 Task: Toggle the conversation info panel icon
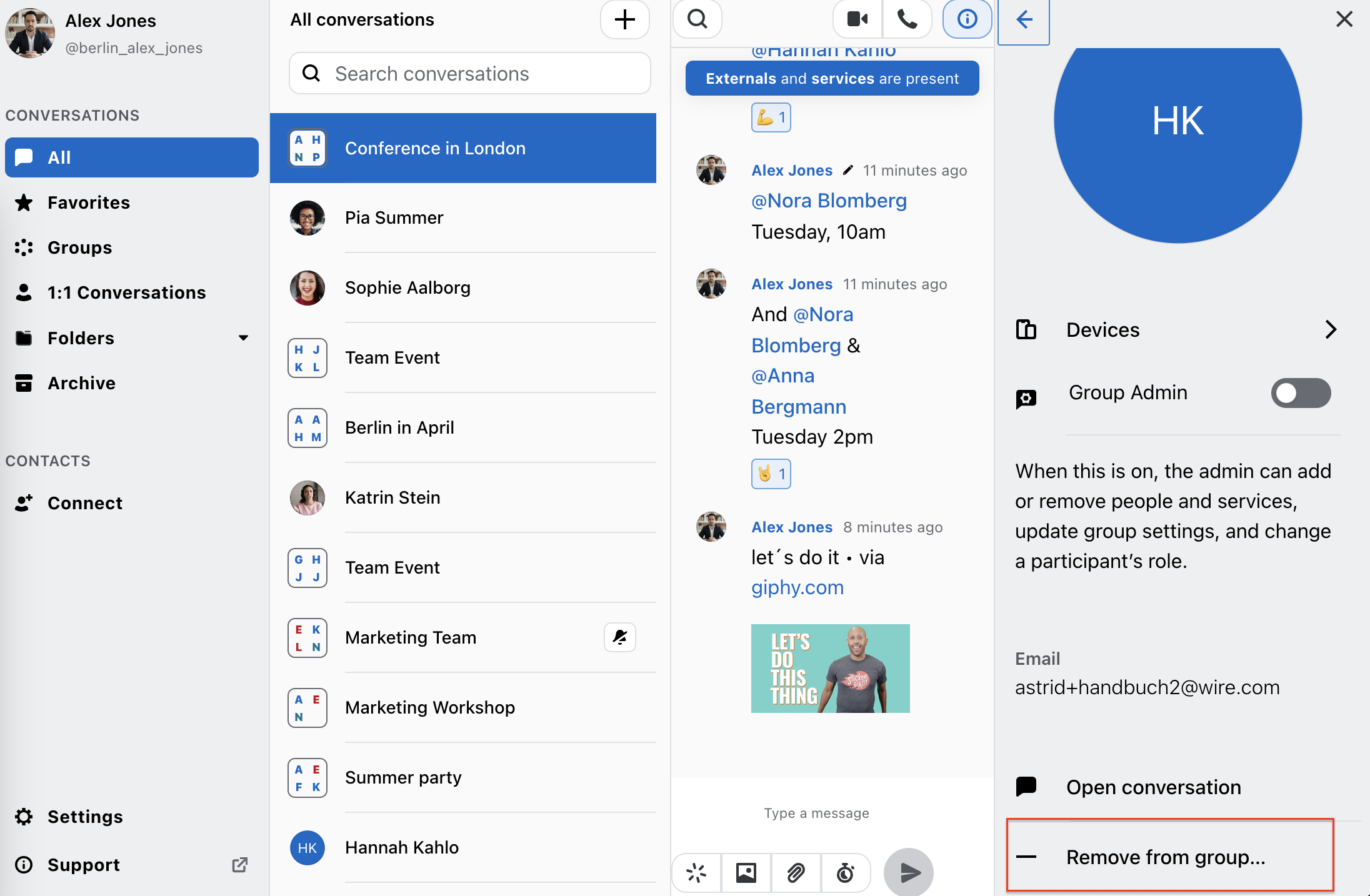tap(967, 19)
